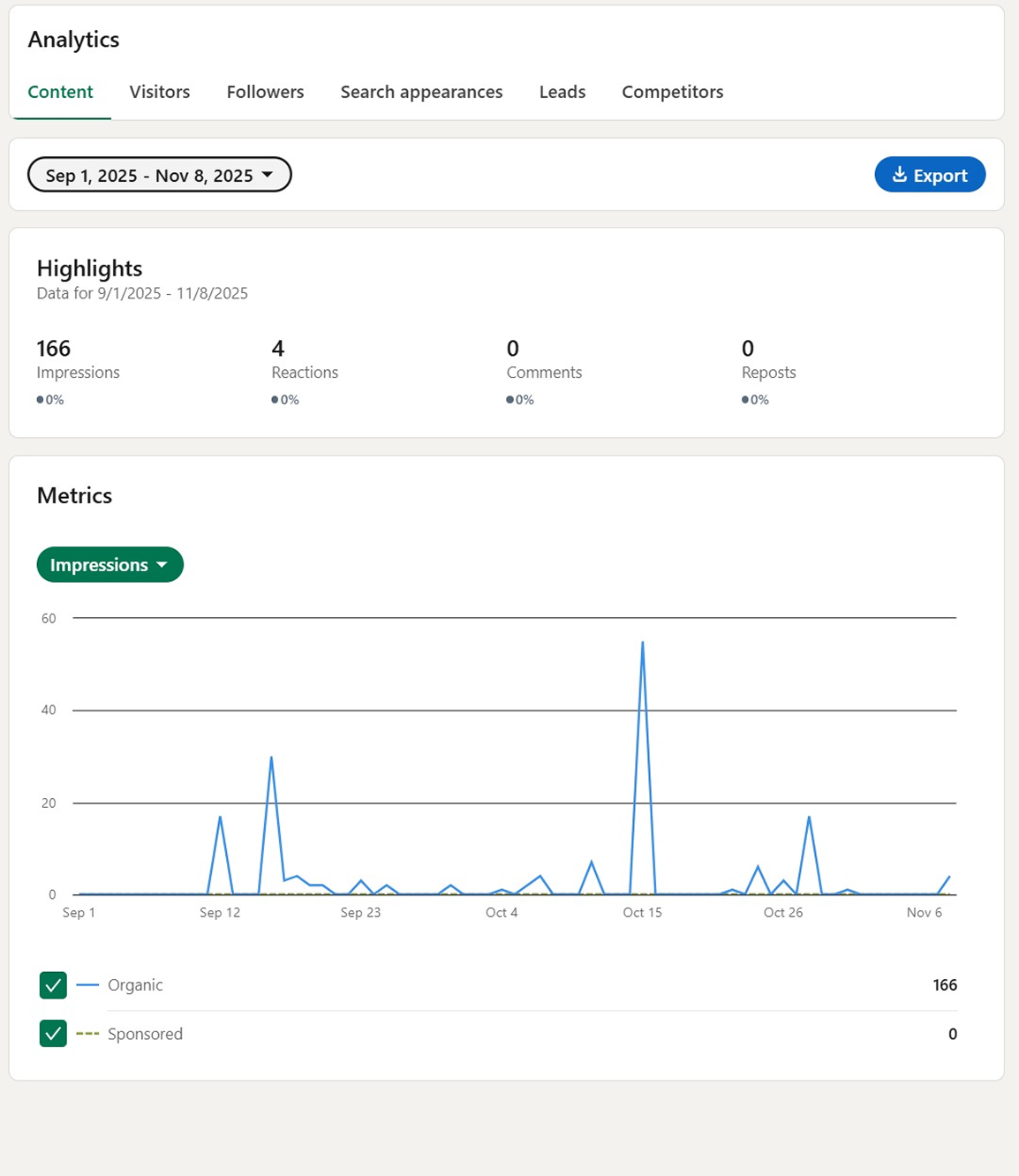The width and height of the screenshot is (1019, 1176).
Task: Toggle Sponsored visibility in the legend
Action: pos(53,1033)
